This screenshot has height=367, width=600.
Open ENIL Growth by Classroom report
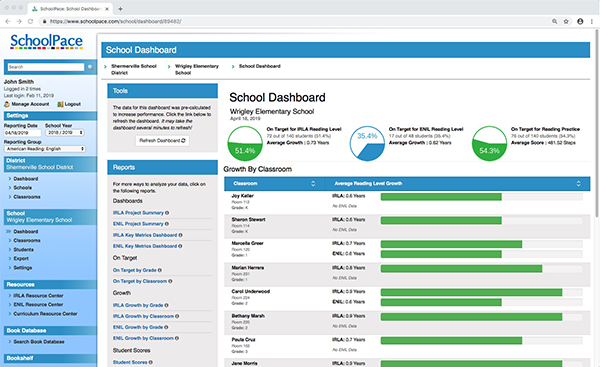pos(143,338)
